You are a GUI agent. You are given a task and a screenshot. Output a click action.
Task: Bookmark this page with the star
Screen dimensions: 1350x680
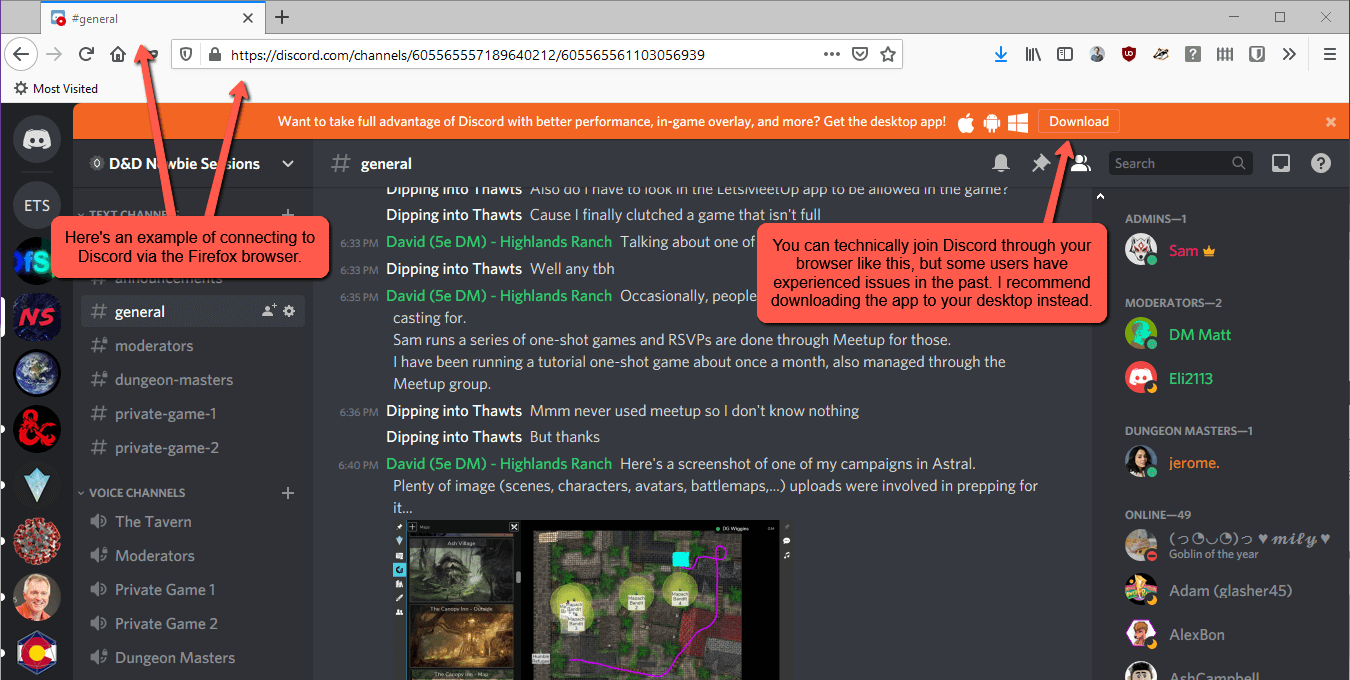pos(887,55)
